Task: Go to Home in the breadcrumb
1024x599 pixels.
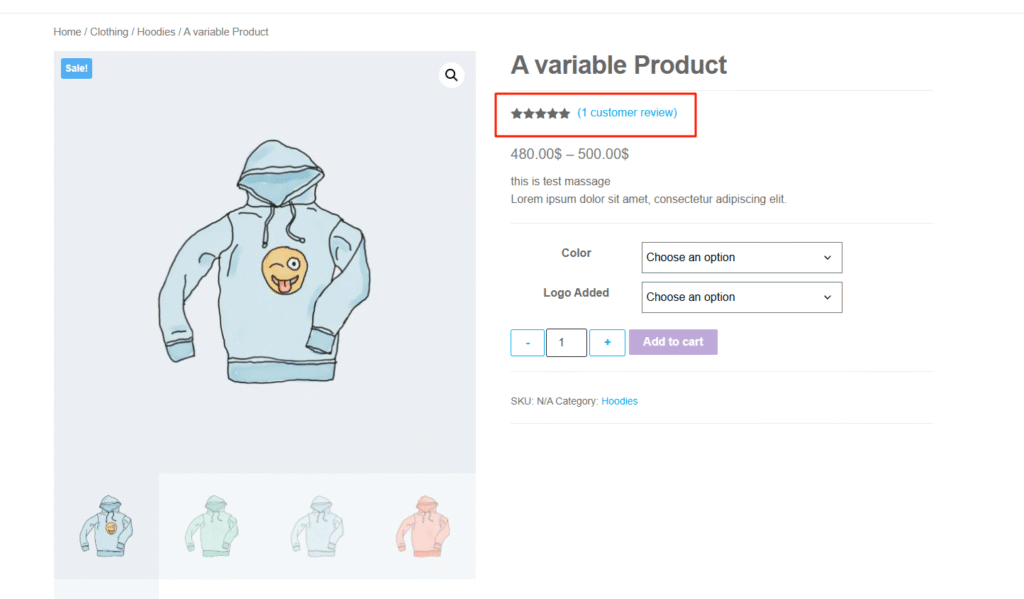Action: coord(67,32)
